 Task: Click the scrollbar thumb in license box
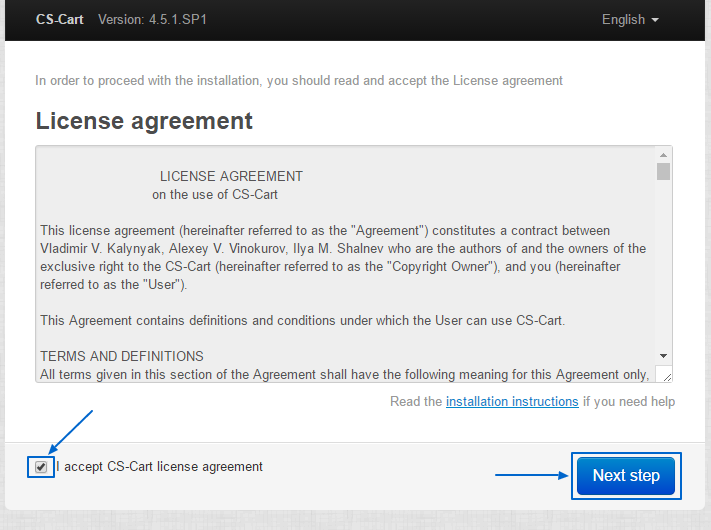click(x=663, y=171)
